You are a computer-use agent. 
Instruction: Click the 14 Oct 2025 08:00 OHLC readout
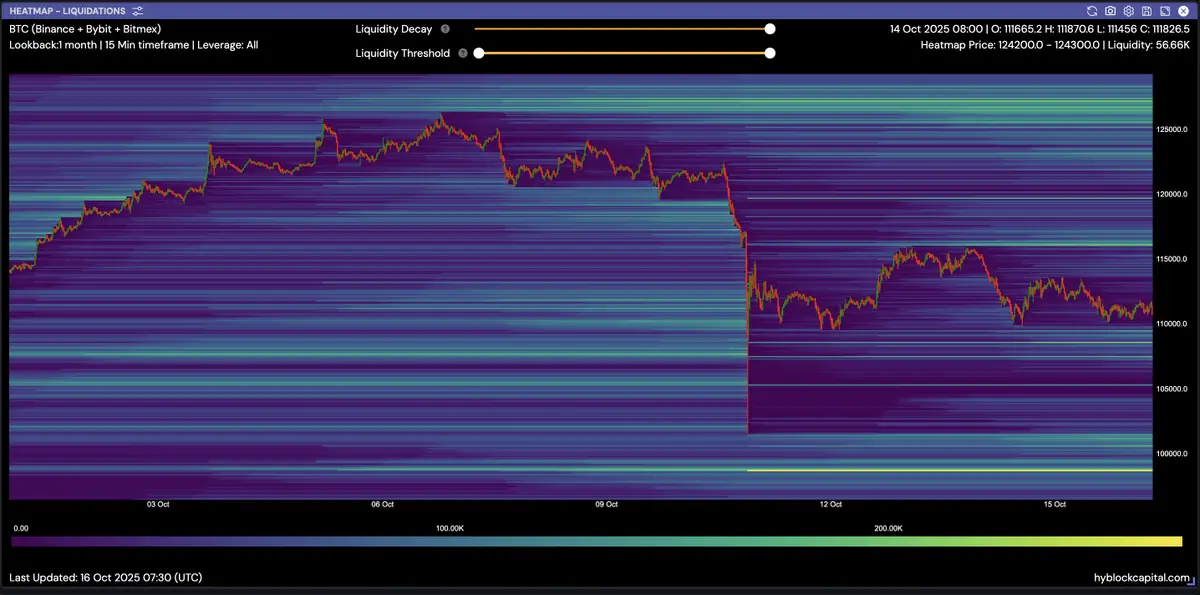click(1040, 29)
